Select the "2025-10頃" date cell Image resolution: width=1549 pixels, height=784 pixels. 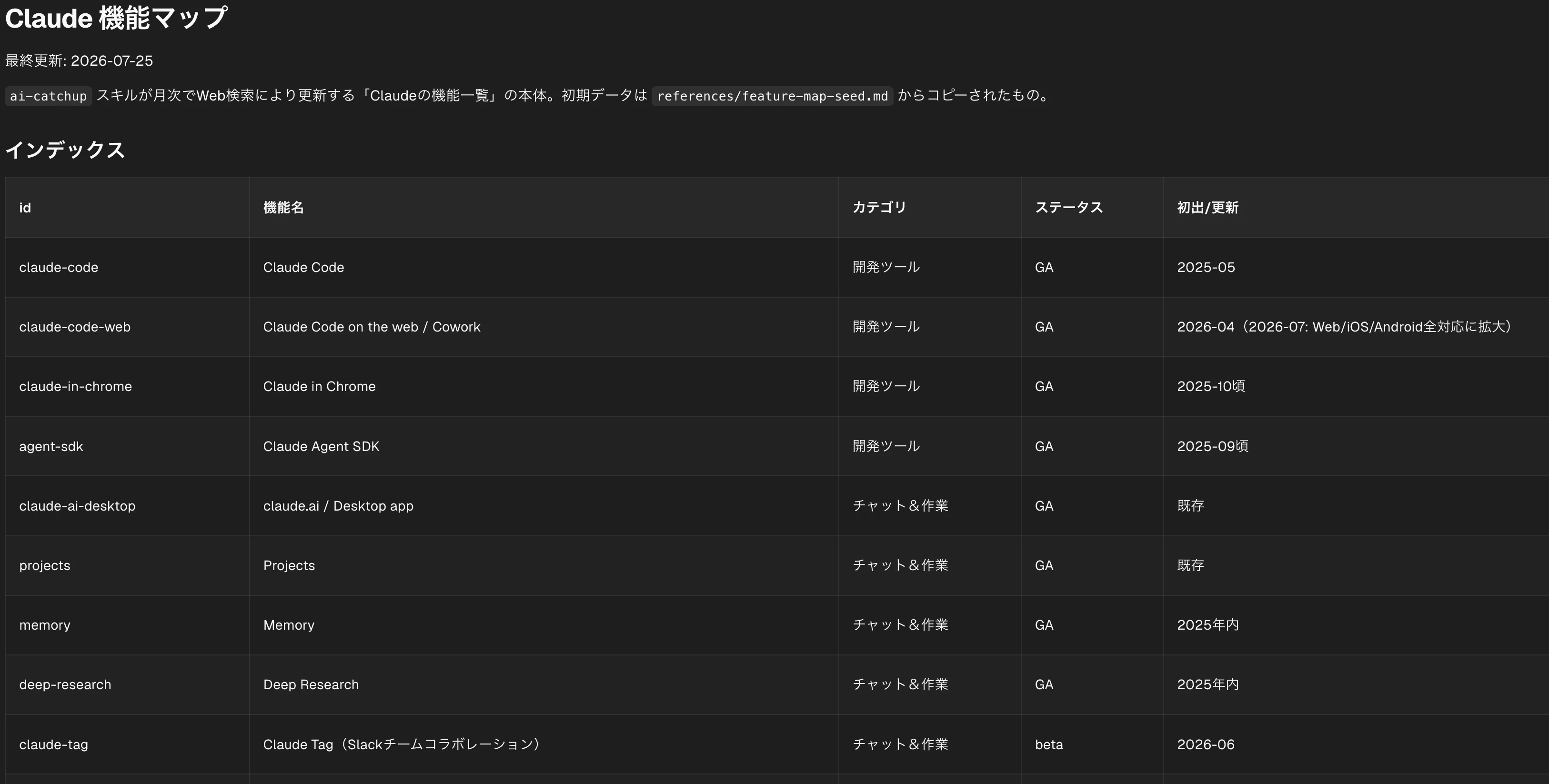click(1211, 386)
